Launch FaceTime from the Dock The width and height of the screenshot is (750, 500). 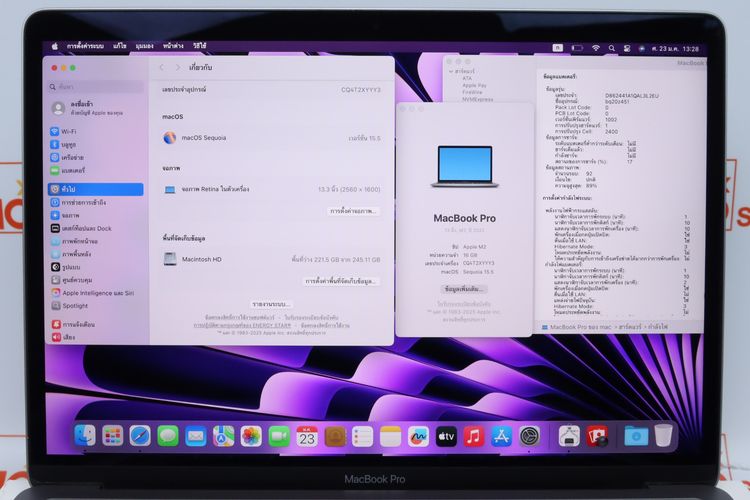point(279,436)
